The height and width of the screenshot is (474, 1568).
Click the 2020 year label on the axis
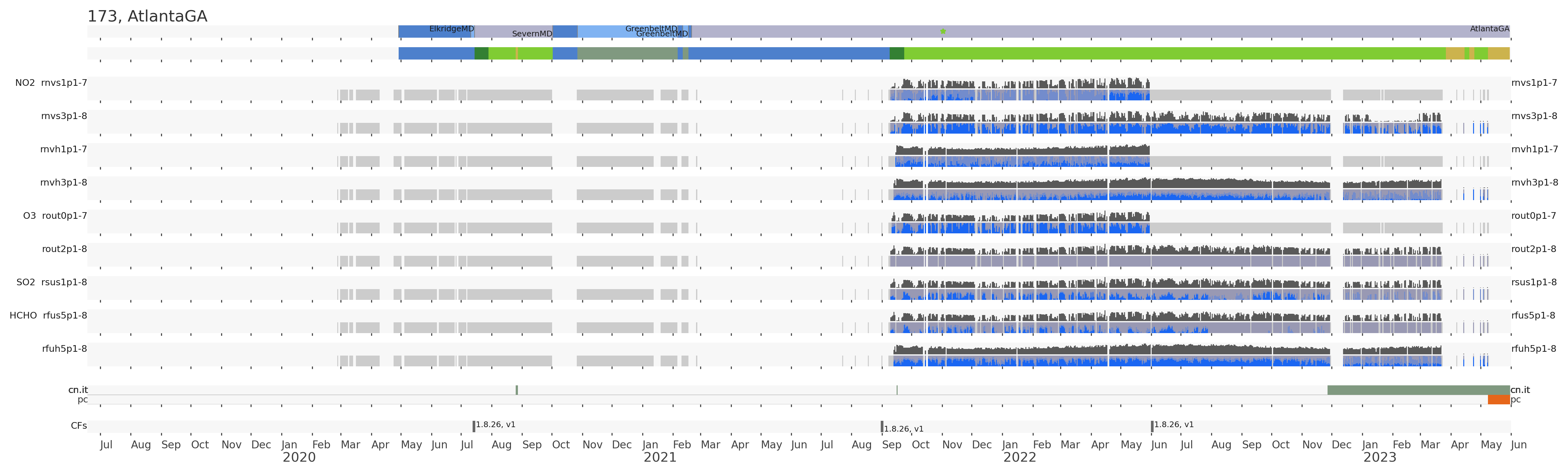tap(299, 458)
